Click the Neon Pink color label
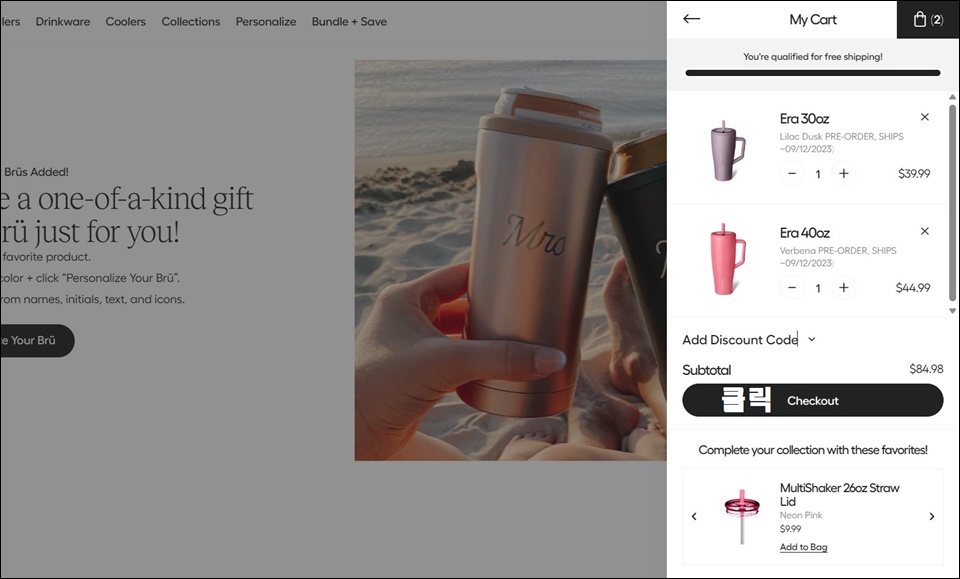960x579 pixels. (801, 515)
